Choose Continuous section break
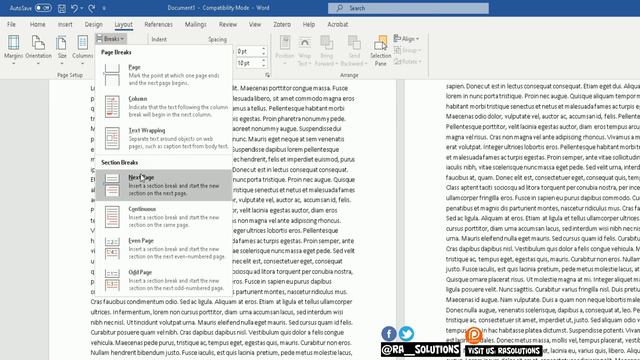Image resolution: width=640 pixels, height=360 pixels. click(x=164, y=217)
